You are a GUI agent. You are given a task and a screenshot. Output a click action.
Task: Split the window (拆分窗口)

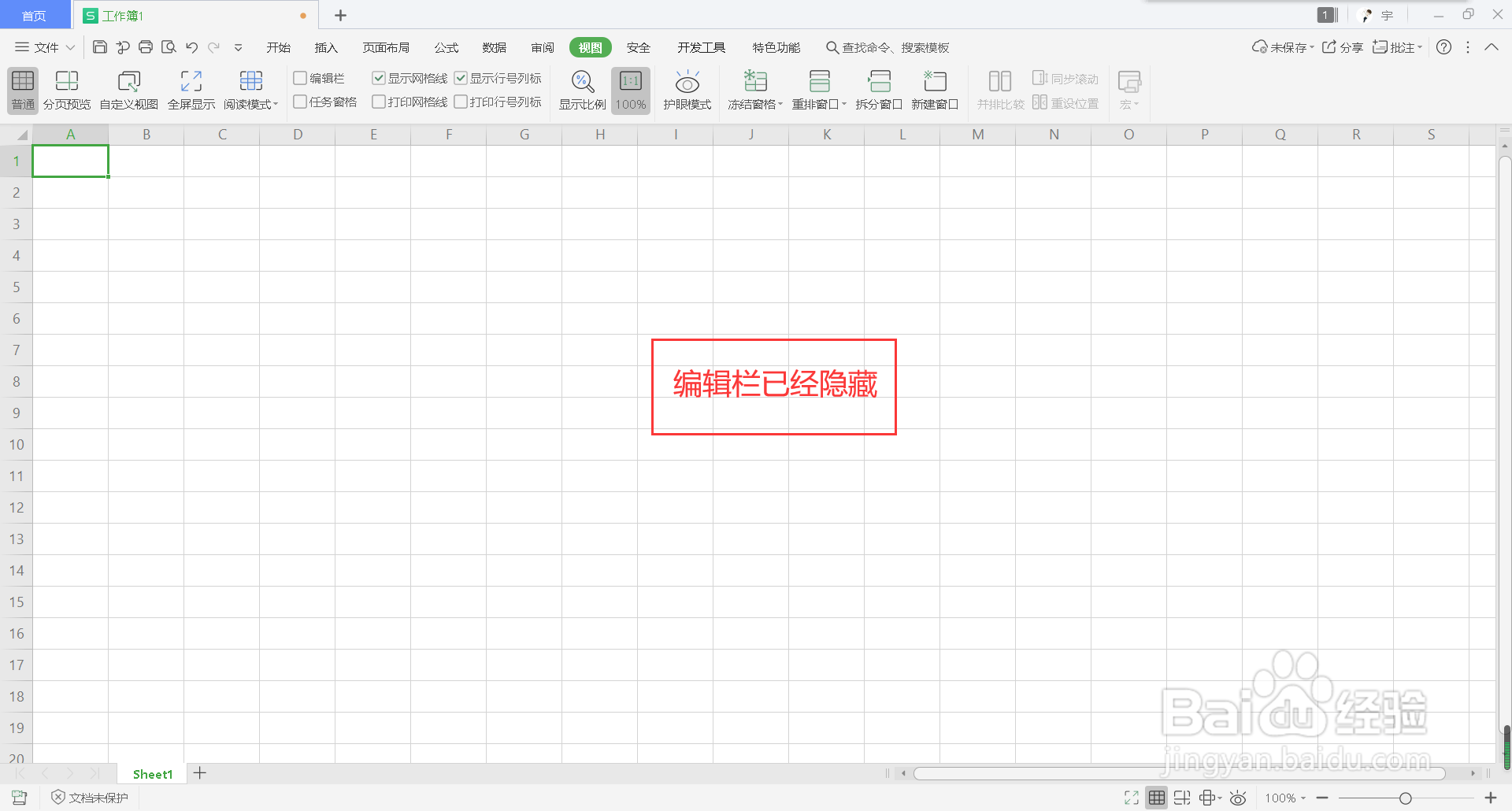click(x=879, y=91)
